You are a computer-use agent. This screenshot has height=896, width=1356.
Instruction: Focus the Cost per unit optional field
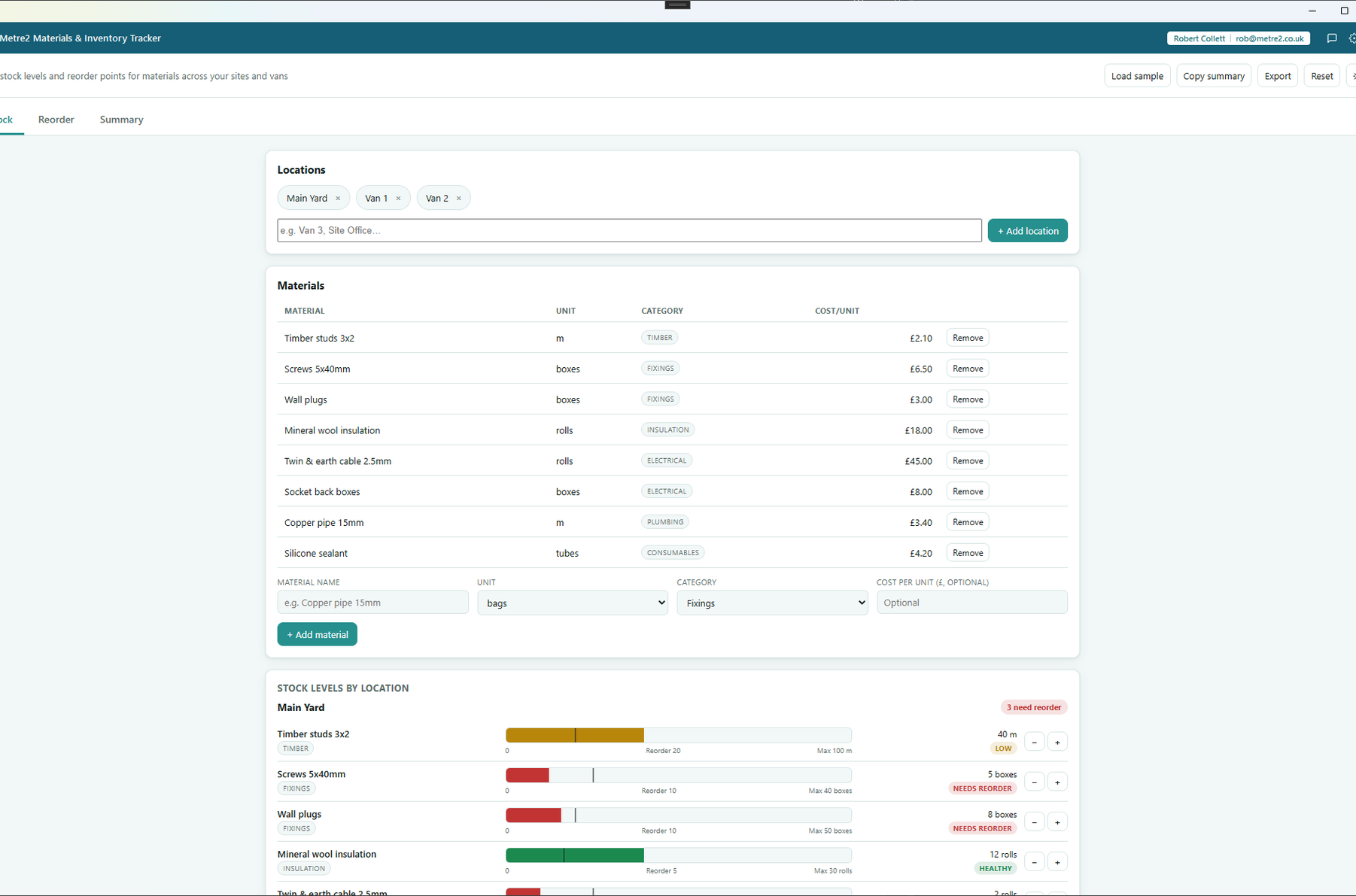(971, 603)
